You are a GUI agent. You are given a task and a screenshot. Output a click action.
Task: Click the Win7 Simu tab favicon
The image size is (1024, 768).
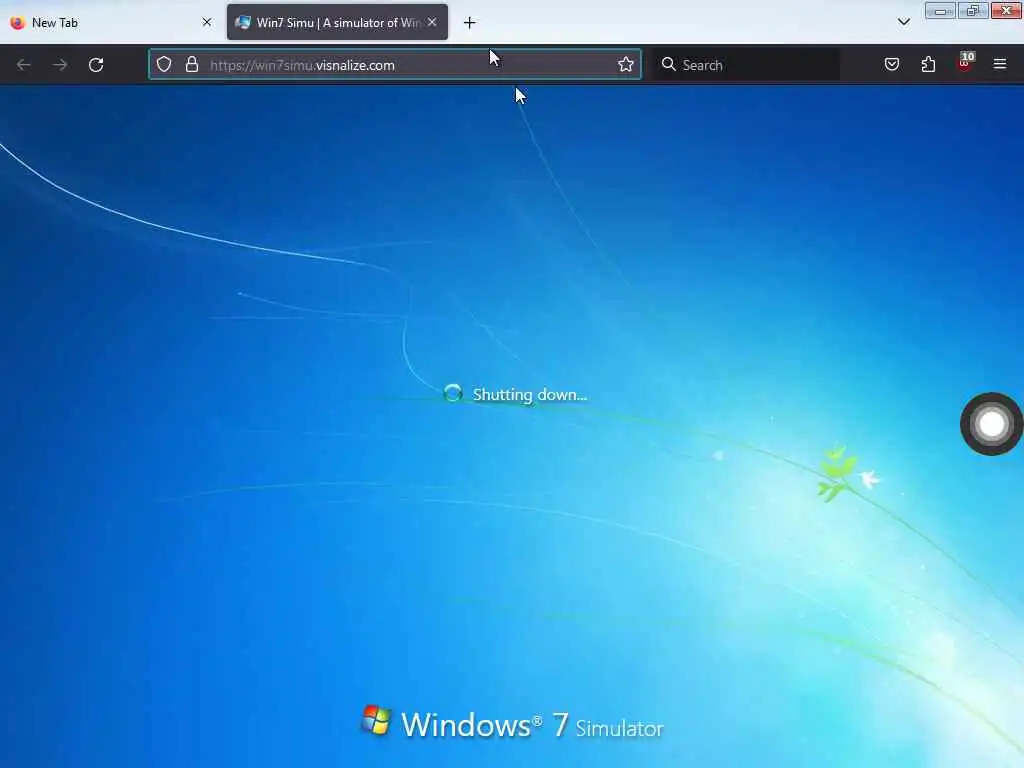click(243, 22)
